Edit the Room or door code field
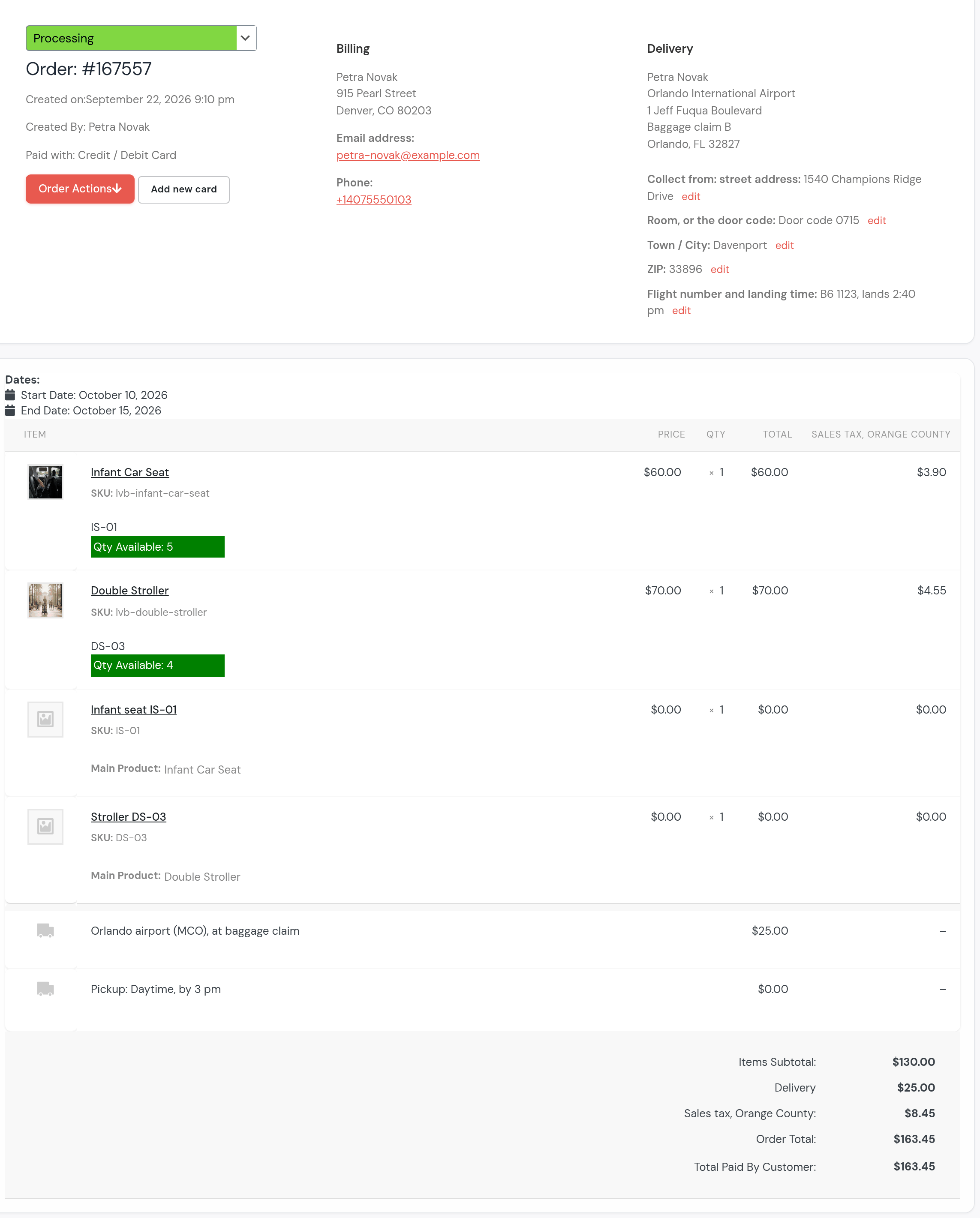The height and width of the screenshot is (1218, 980). tap(877, 221)
